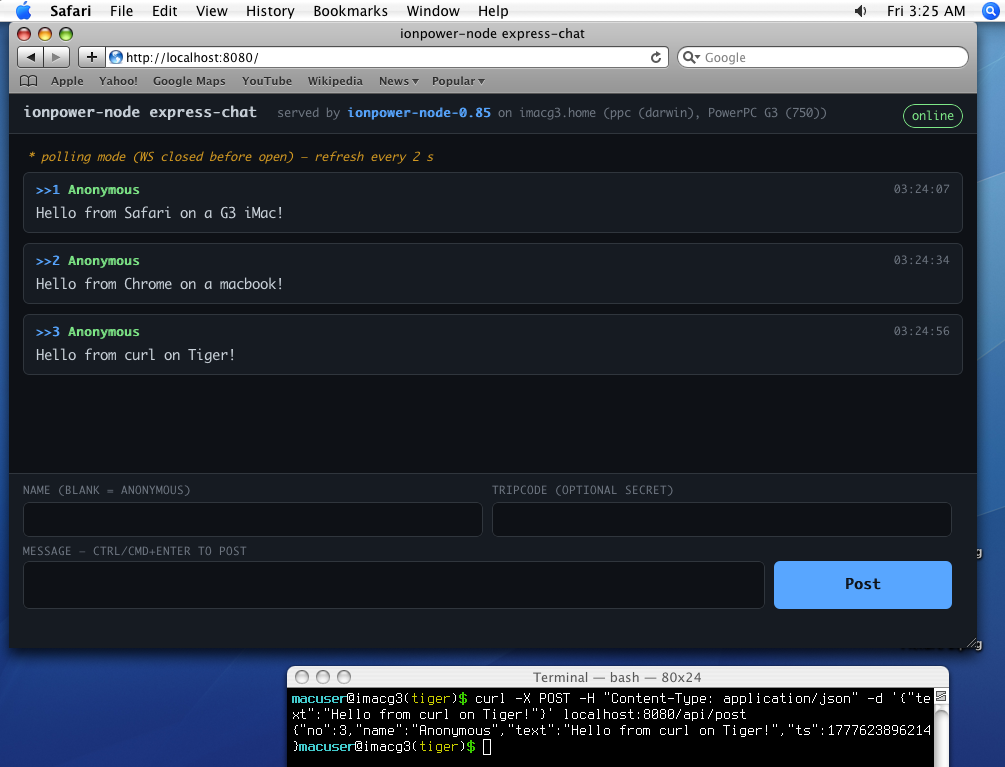Open the Google Maps bookmark

pos(189,81)
